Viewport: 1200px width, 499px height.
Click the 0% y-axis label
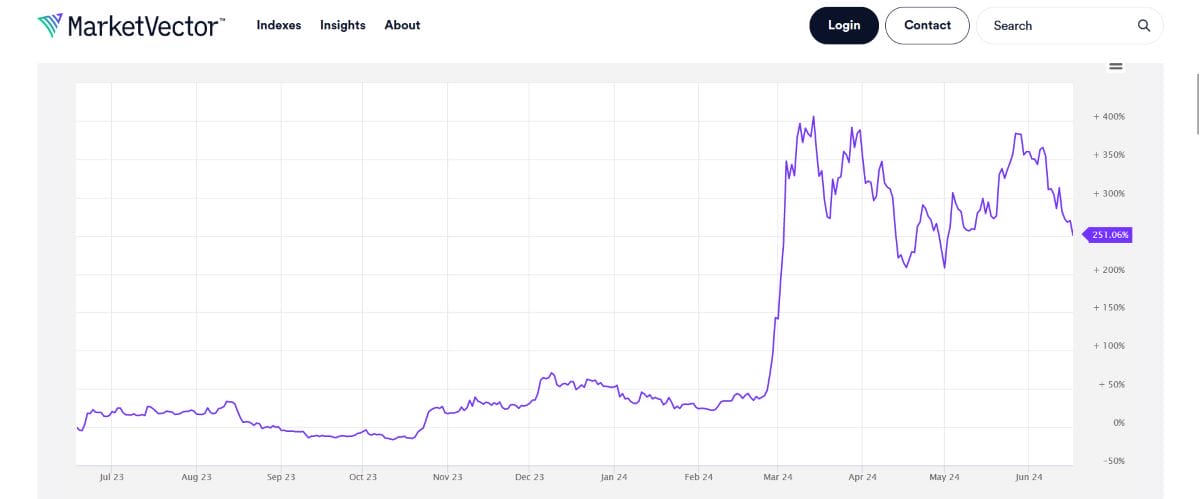coord(1119,423)
